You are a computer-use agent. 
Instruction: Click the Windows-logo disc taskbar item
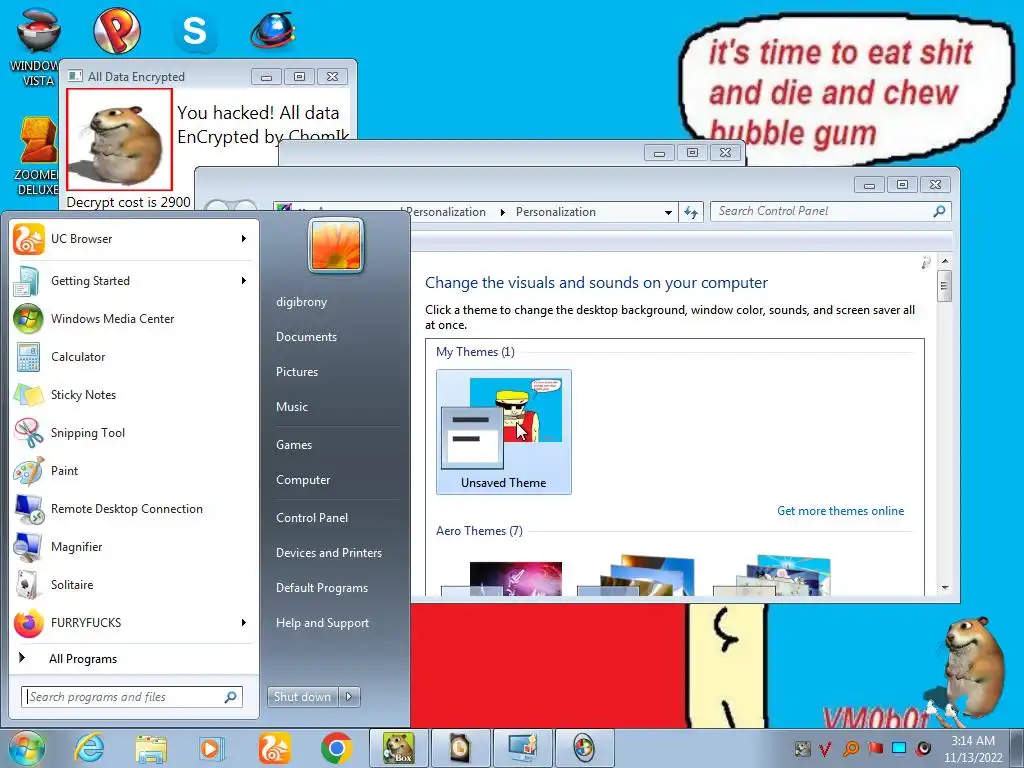click(584, 748)
